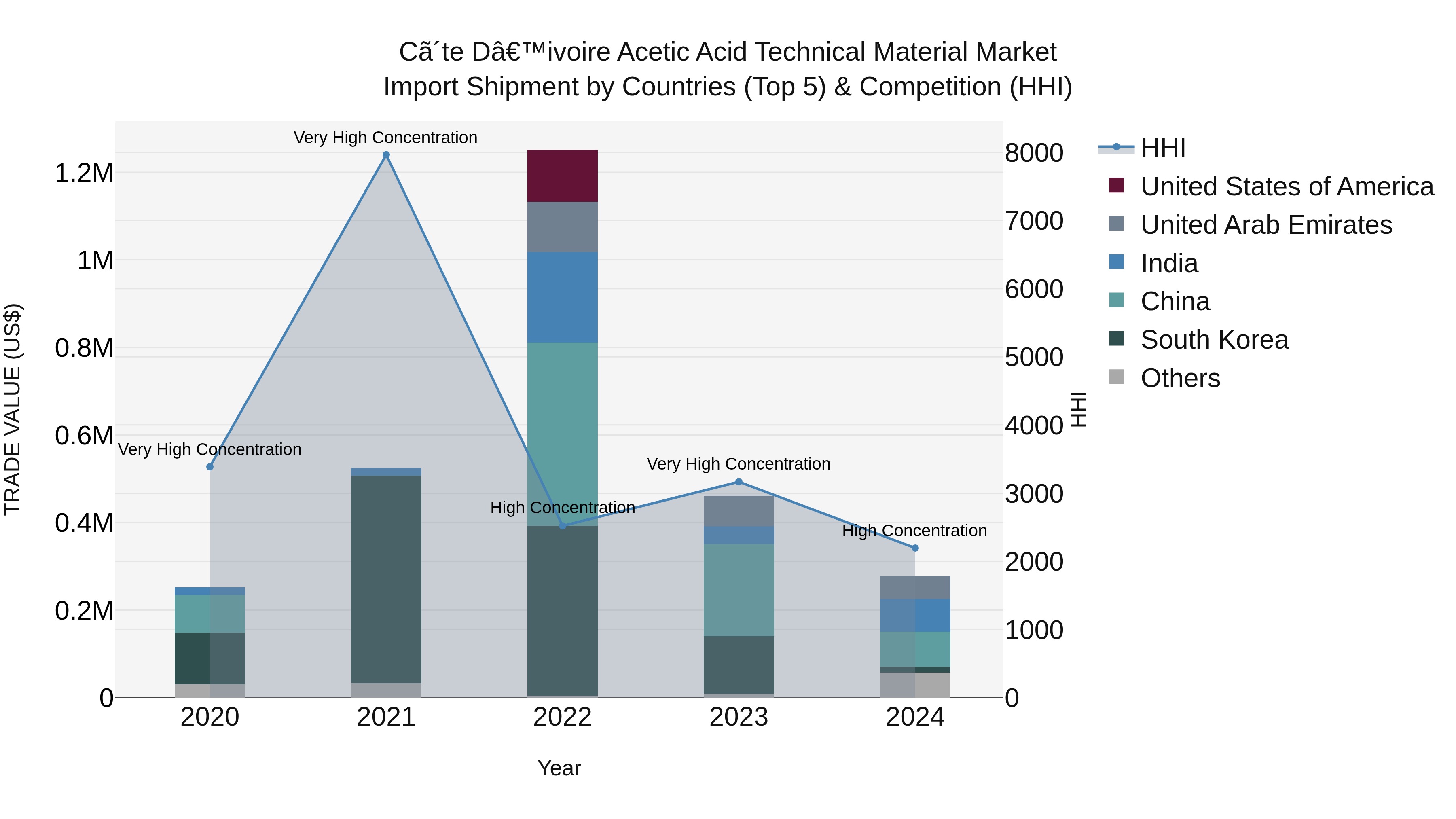Click the '2022' x-axis label
The height and width of the screenshot is (819, 1456).
pos(563,717)
